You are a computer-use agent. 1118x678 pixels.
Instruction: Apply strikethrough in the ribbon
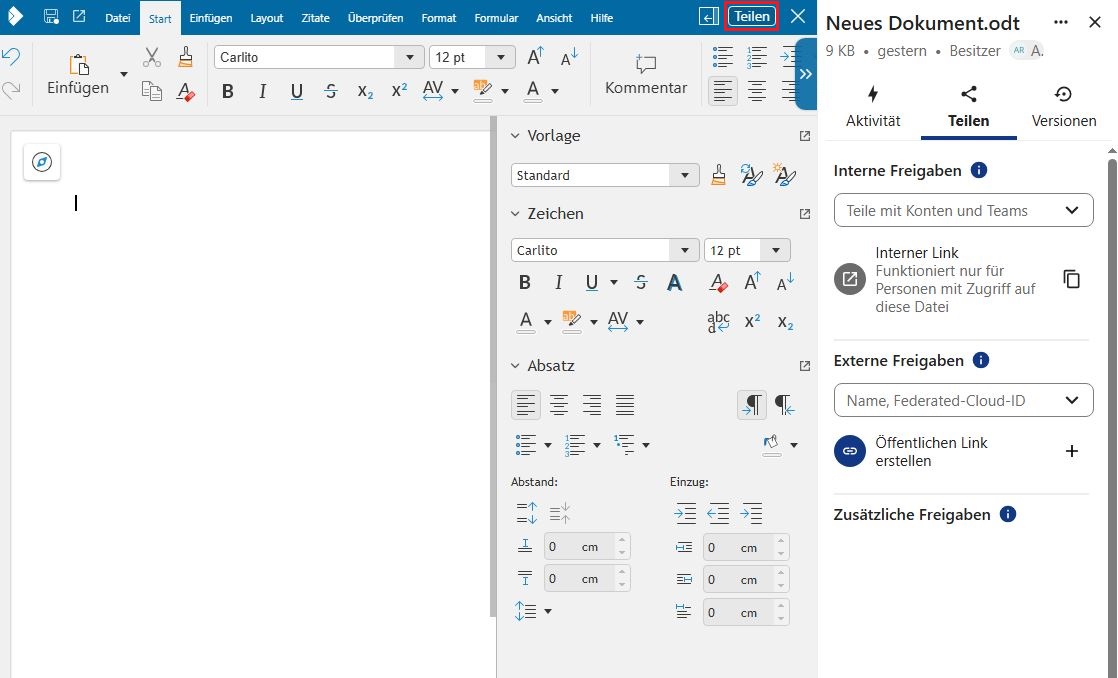coord(331,91)
